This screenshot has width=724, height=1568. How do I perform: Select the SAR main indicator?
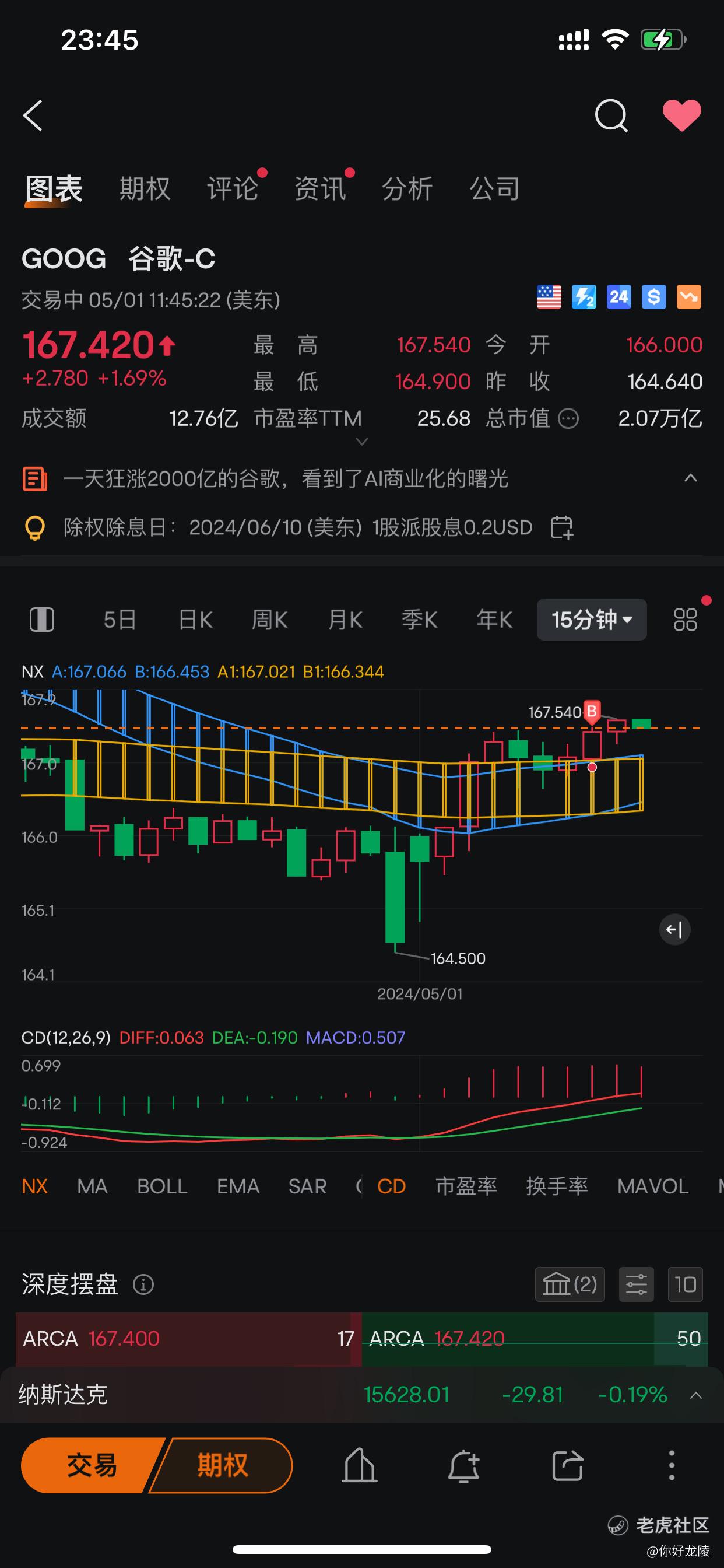pos(308,1186)
